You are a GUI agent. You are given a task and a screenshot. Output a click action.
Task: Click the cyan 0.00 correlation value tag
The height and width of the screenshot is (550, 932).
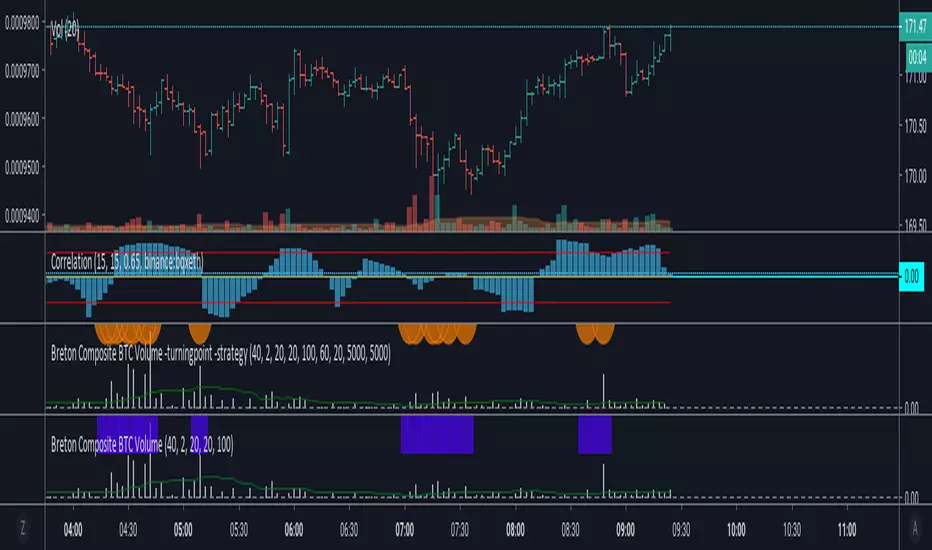click(x=911, y=276)
